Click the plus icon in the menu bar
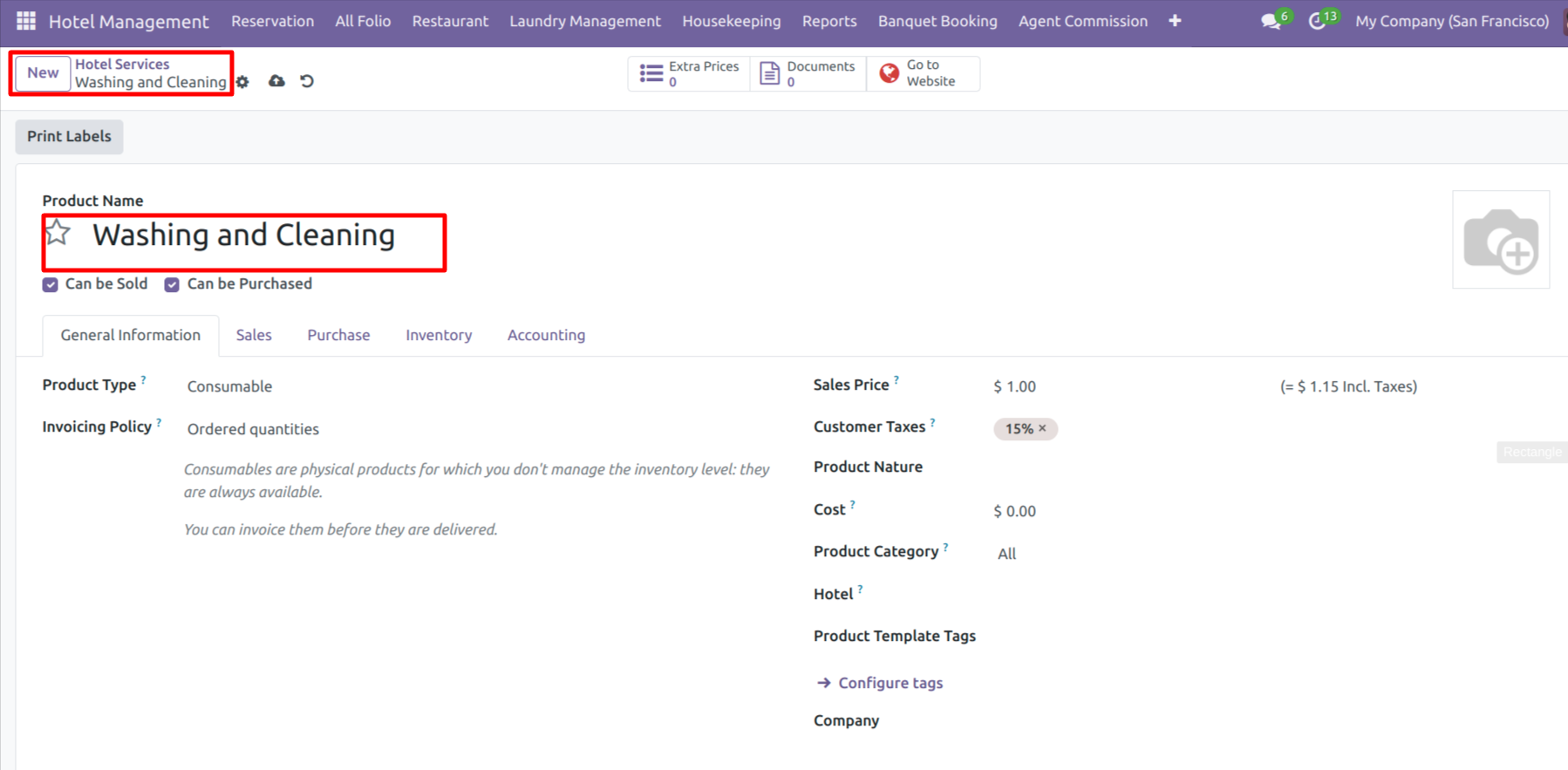This screenshot has height=770, width=1568. click(1175, 21)
